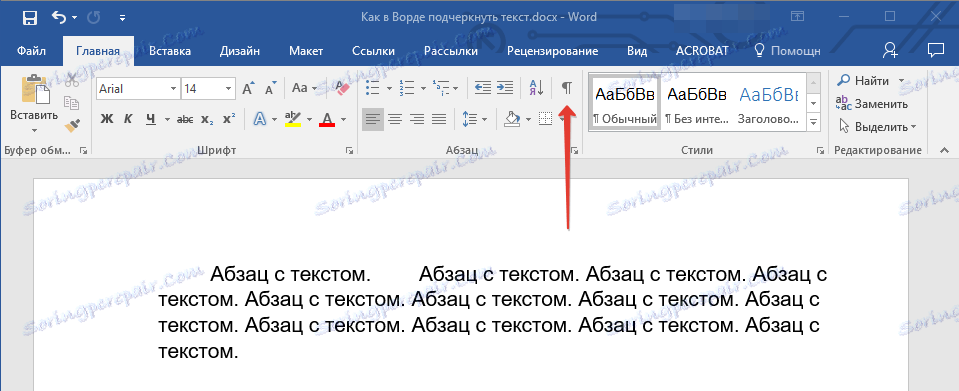Image resolution: width=959 pixels, height=391 pixels.
Task: Click the Shading paint bucket icon
Action: point(511,119)
